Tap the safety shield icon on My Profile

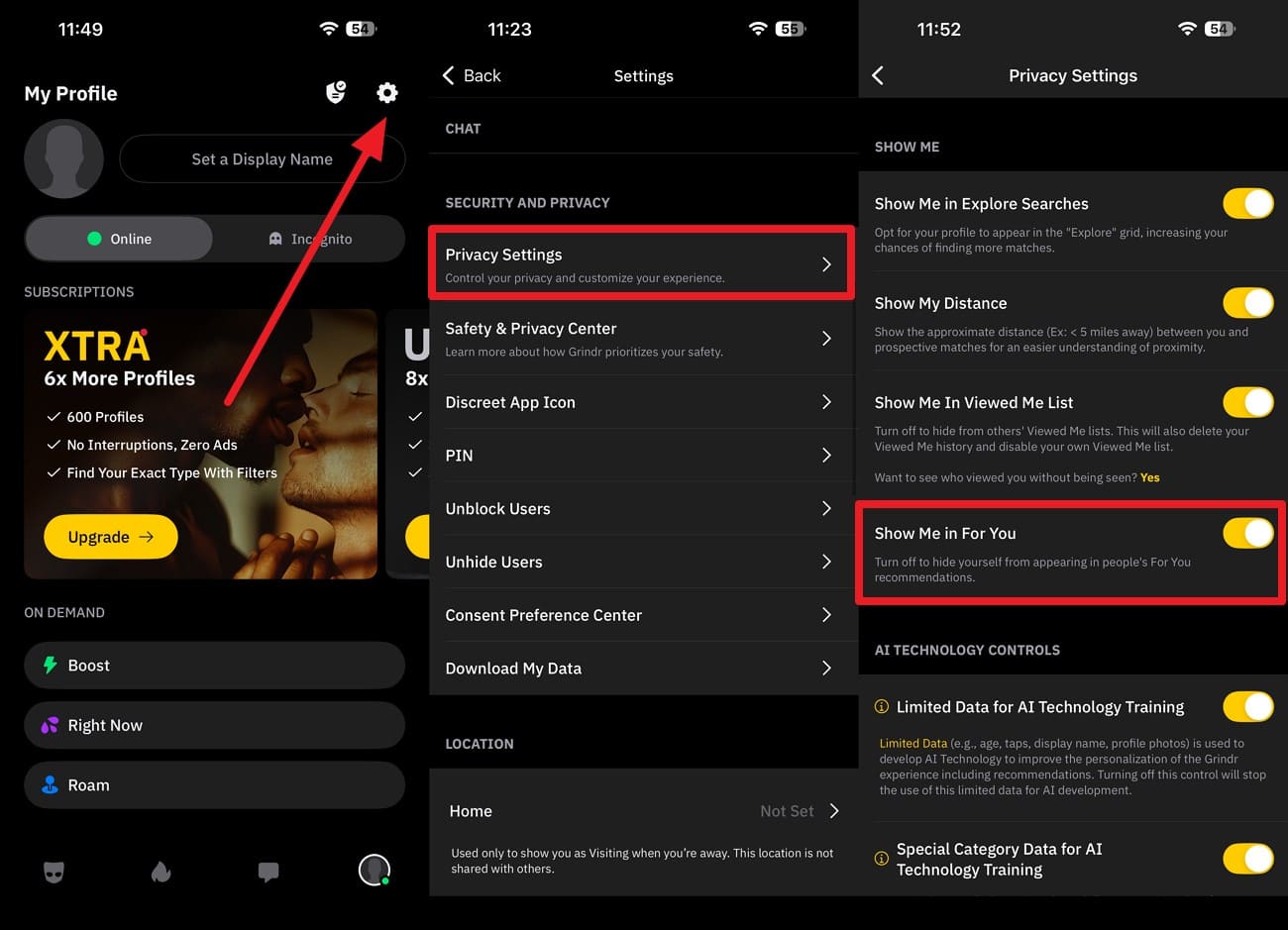(336, 93)
